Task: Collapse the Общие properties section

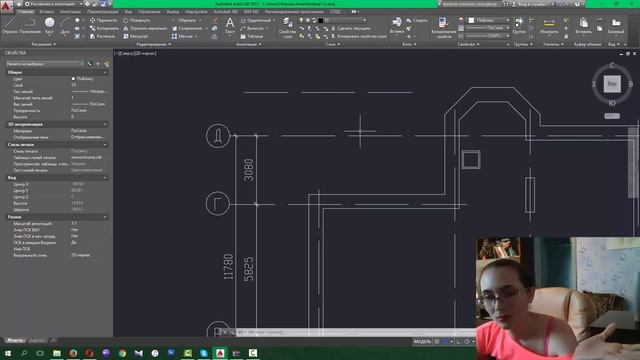Action: pos(105,72)
